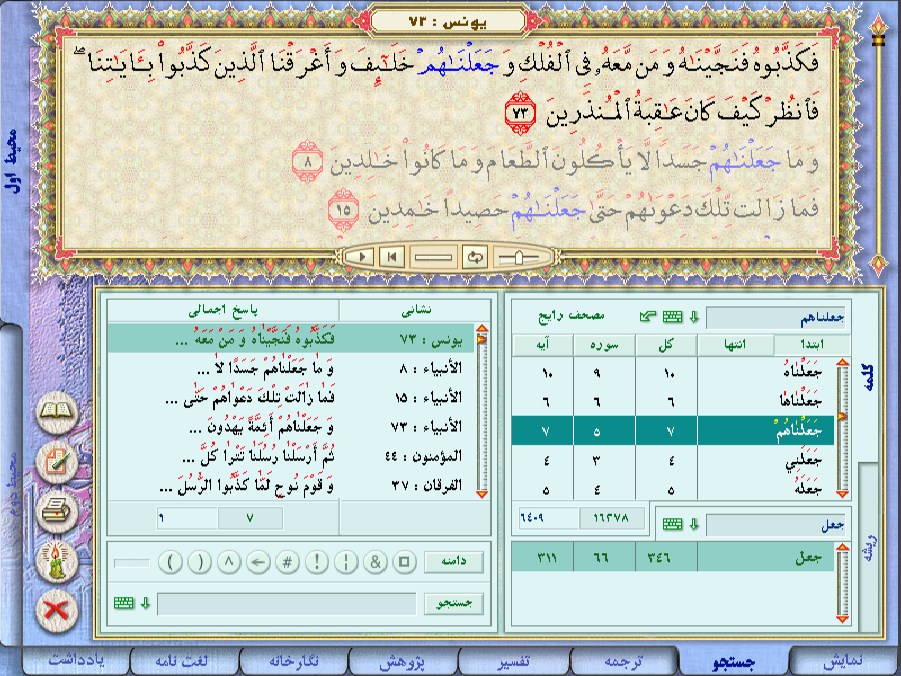Click the pointing hand icon near مصحف رایج

coord(648,316)
